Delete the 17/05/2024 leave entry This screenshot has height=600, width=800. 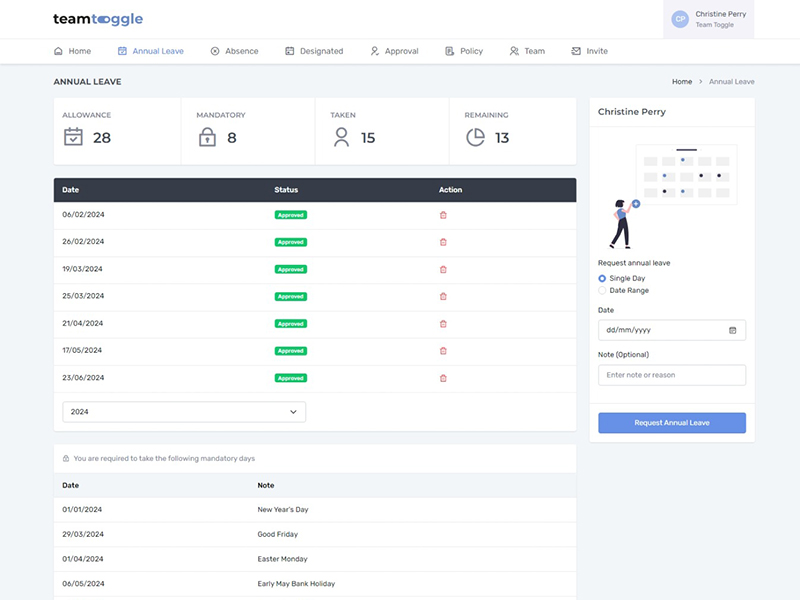tap(443, 351)
